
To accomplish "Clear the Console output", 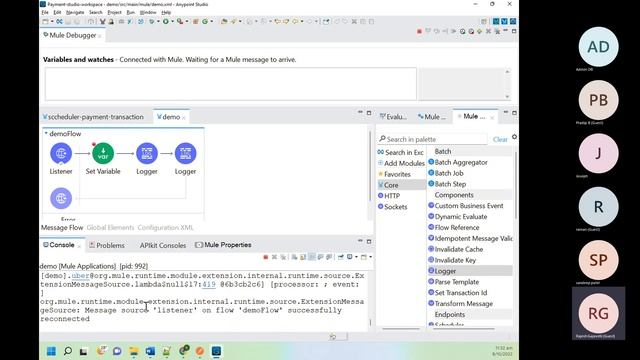I will (294, 257).
